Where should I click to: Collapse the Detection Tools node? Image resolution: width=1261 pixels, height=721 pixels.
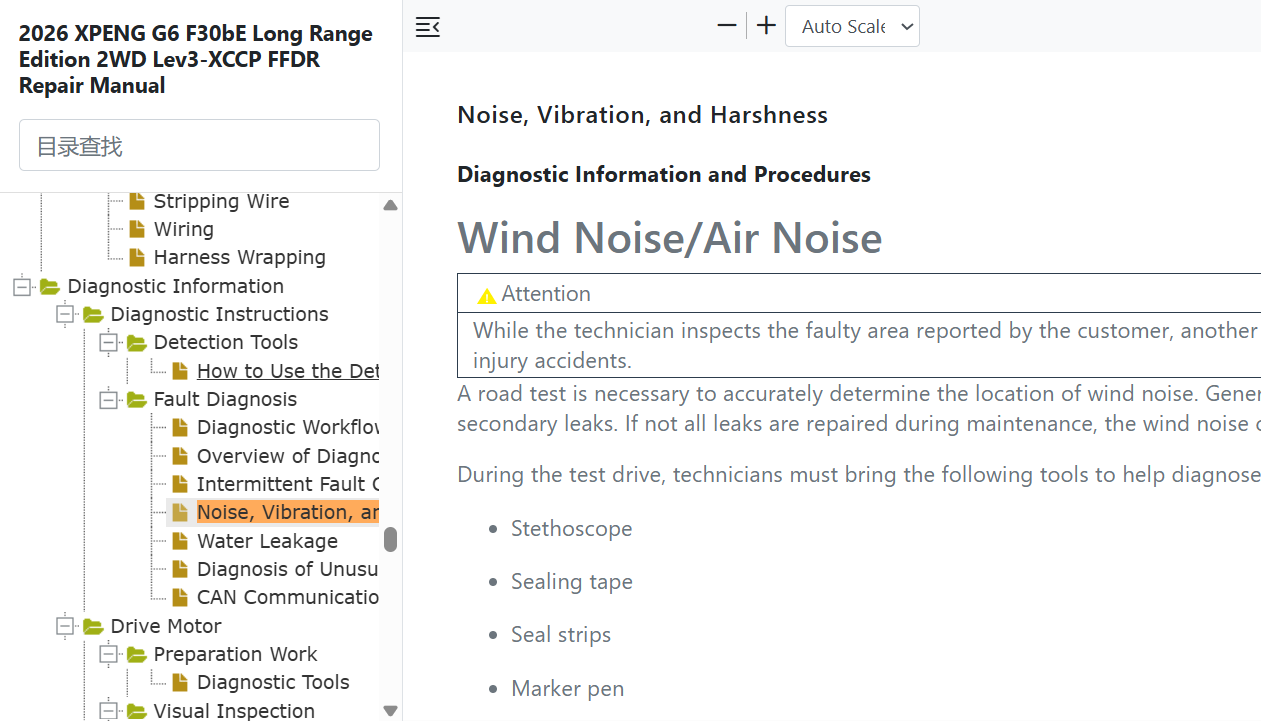108,342
